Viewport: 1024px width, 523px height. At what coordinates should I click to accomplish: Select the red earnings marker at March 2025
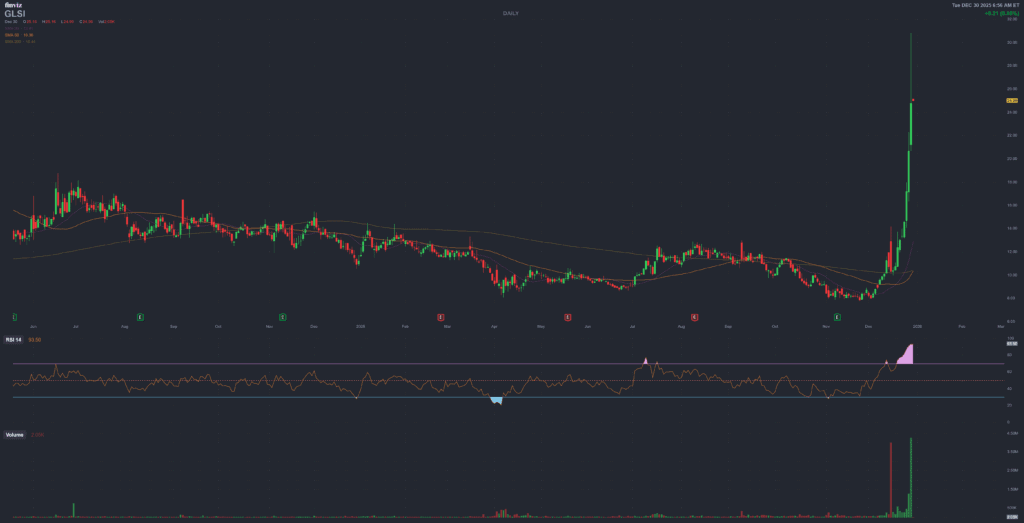click(x=441, y=316)
